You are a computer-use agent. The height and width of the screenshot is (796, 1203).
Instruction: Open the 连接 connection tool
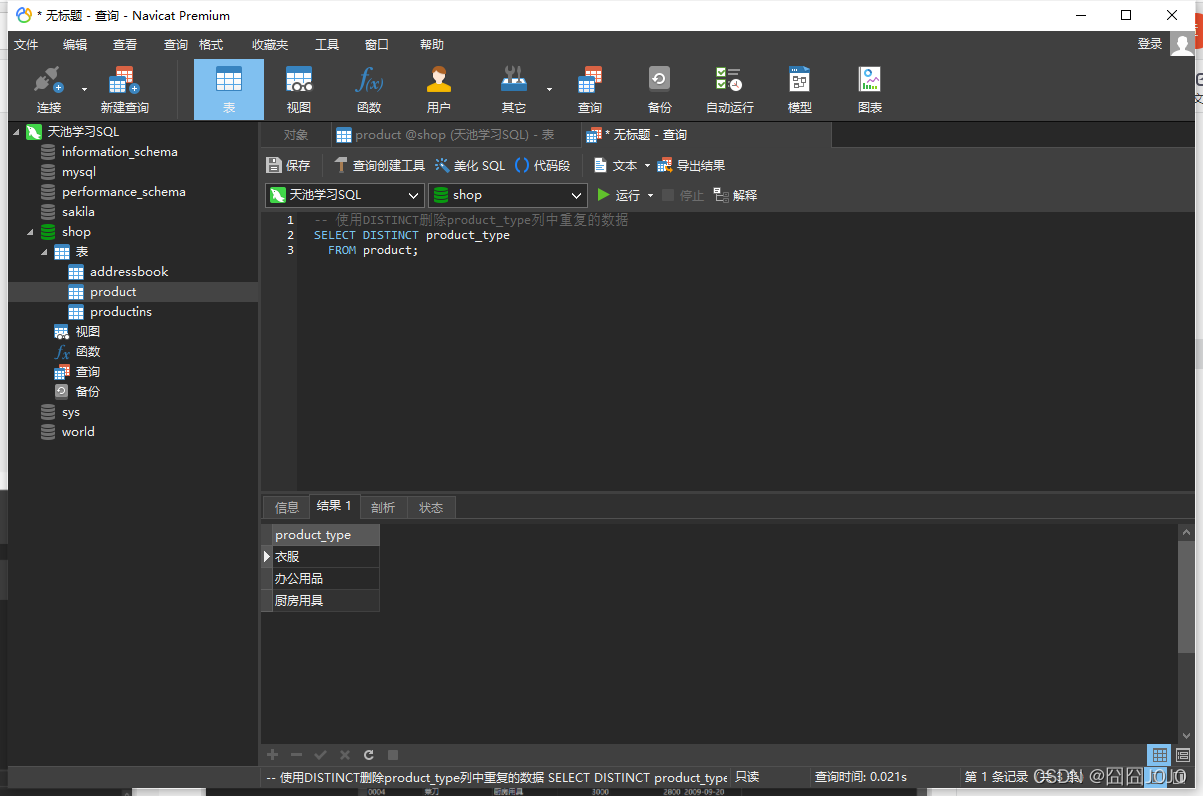tap(48, 90)
